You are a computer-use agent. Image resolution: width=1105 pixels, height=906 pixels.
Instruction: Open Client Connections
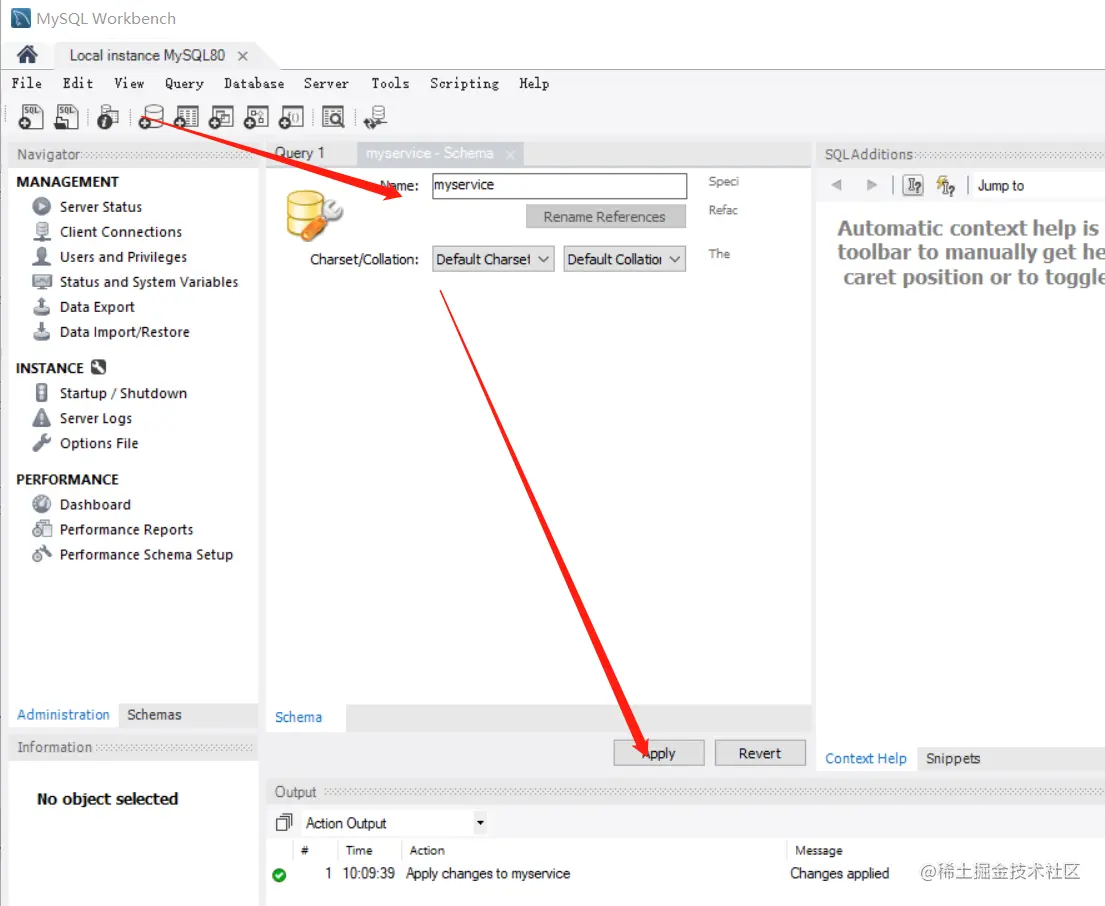click(x=121, y=232)
